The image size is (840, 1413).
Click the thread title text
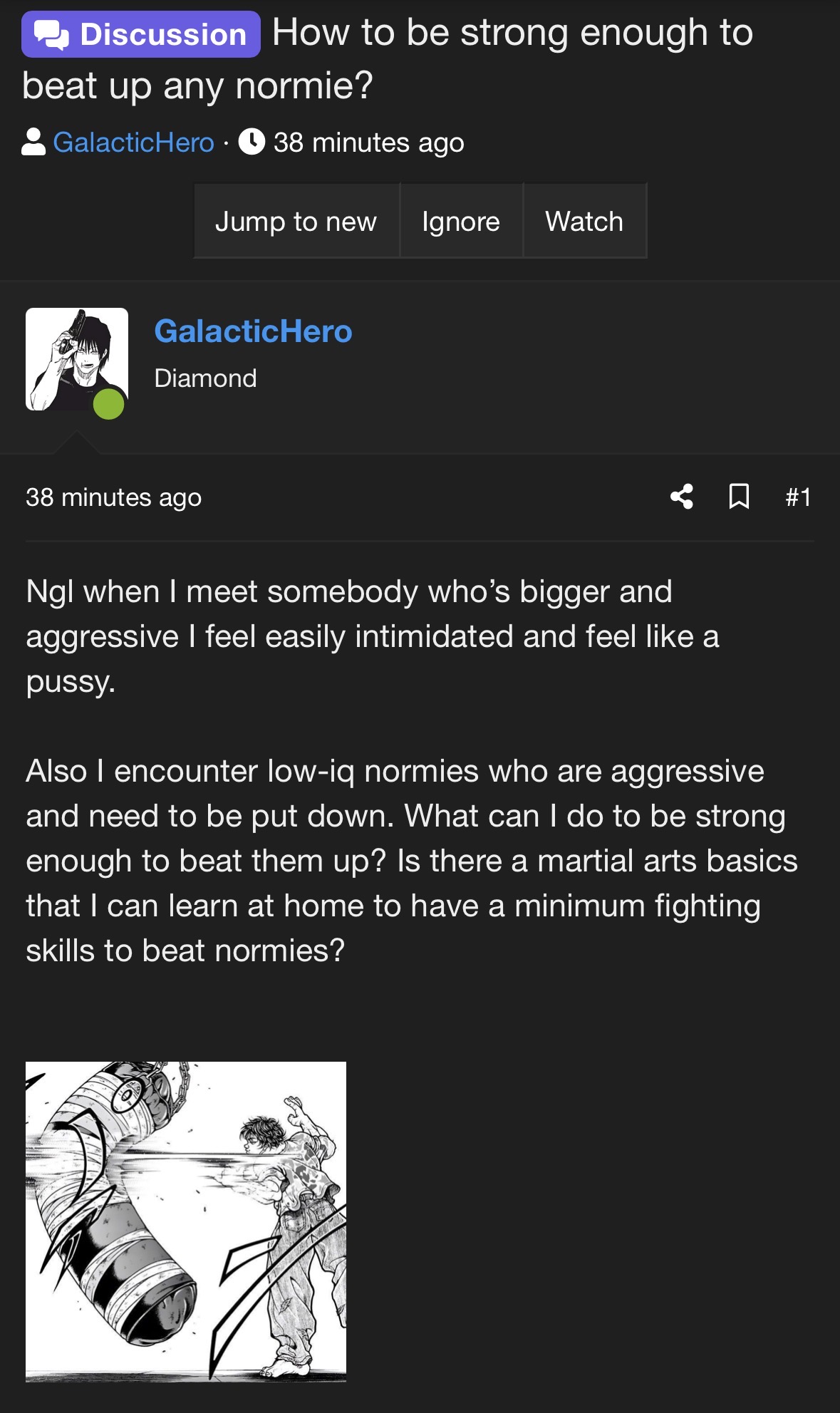[x=388, y=59]
